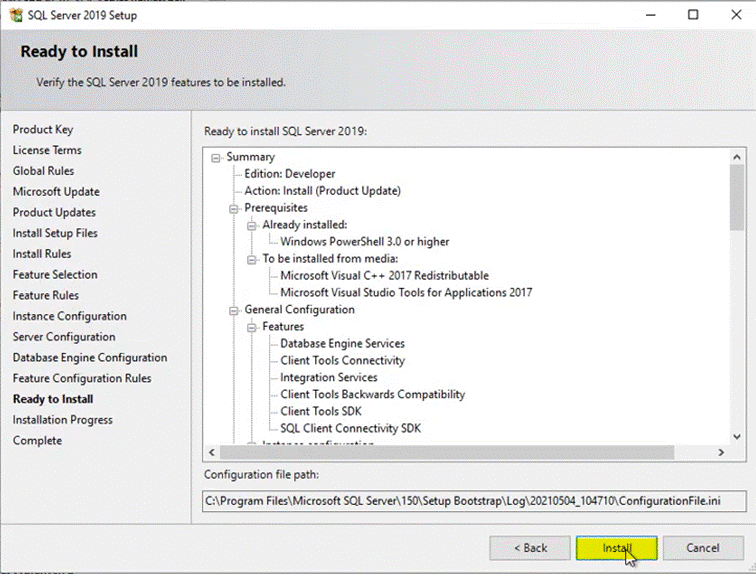Collapse the Already installed node
756x574 pixels.
(x=251, y=226)
